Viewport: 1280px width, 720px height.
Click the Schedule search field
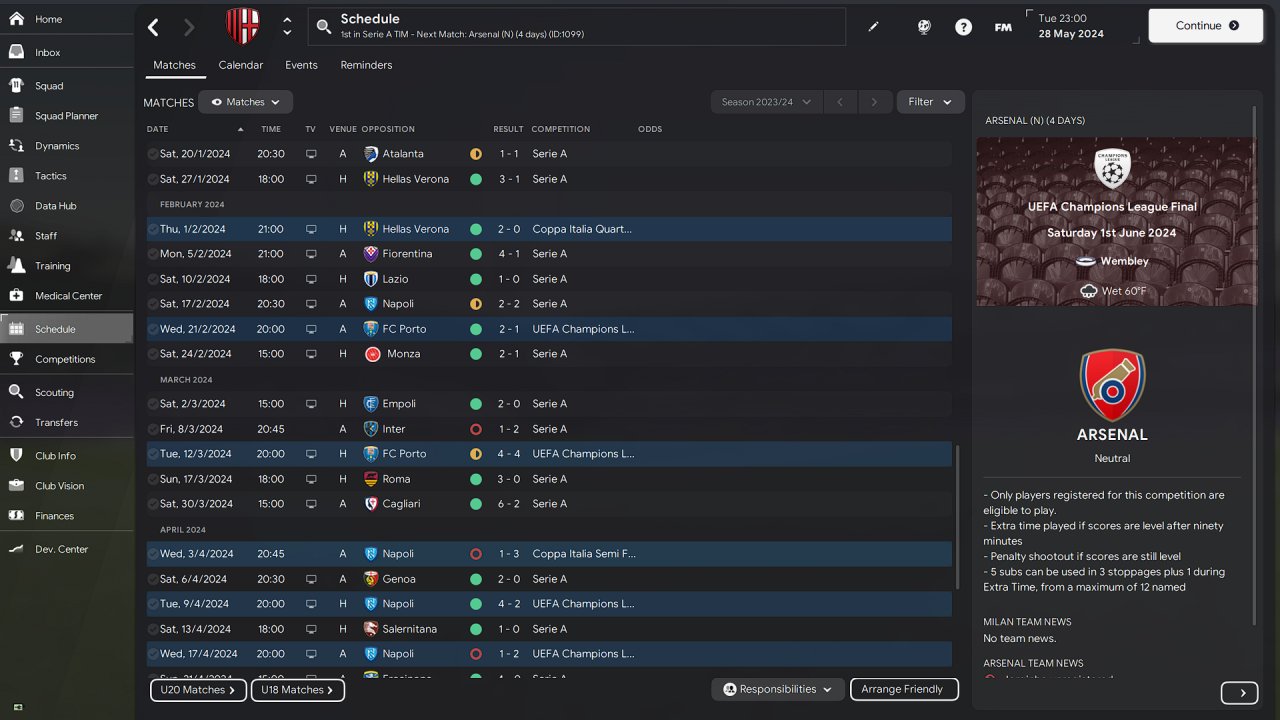click(x=576, y=26)
